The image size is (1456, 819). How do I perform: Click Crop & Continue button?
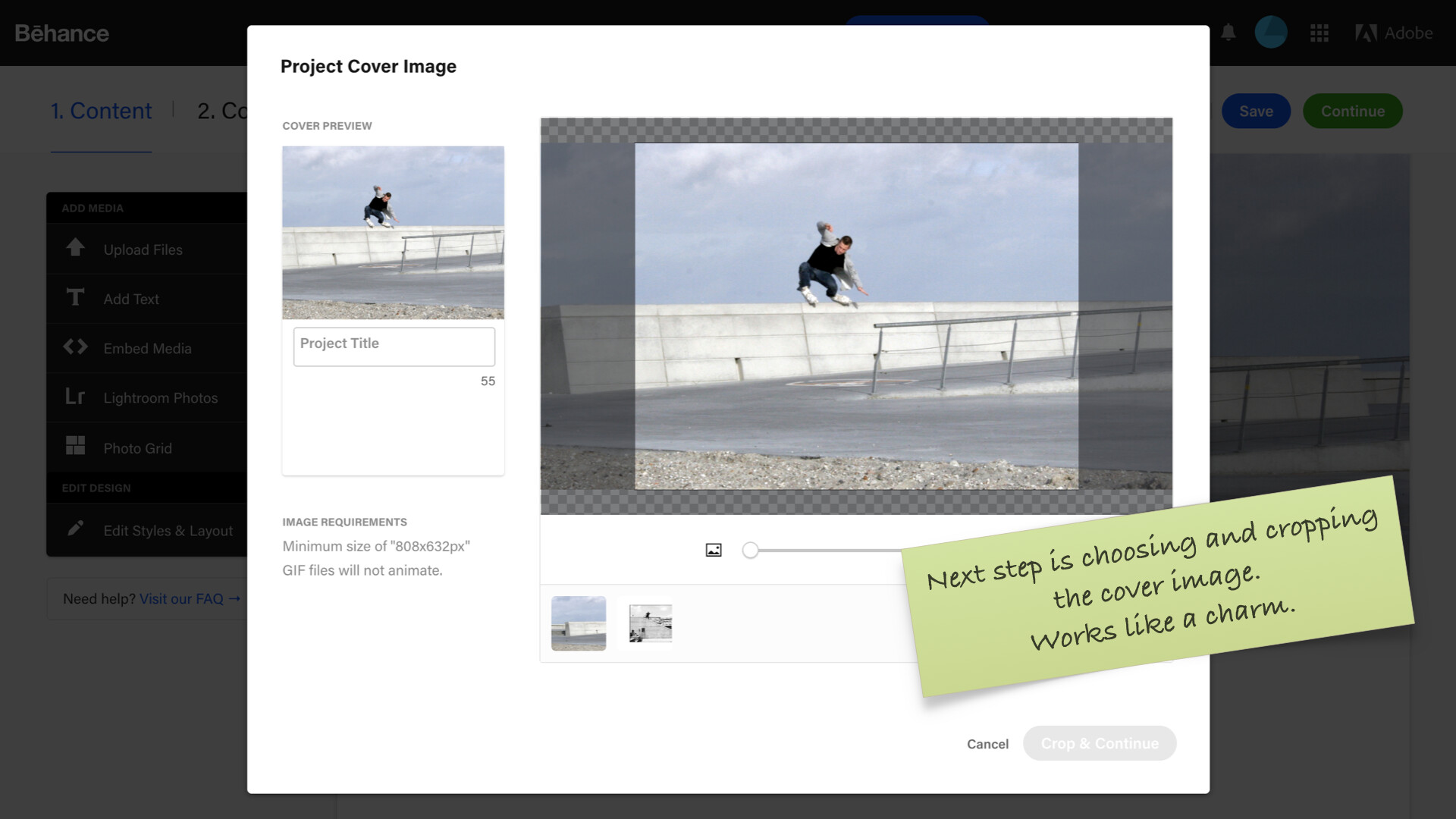1100,744
